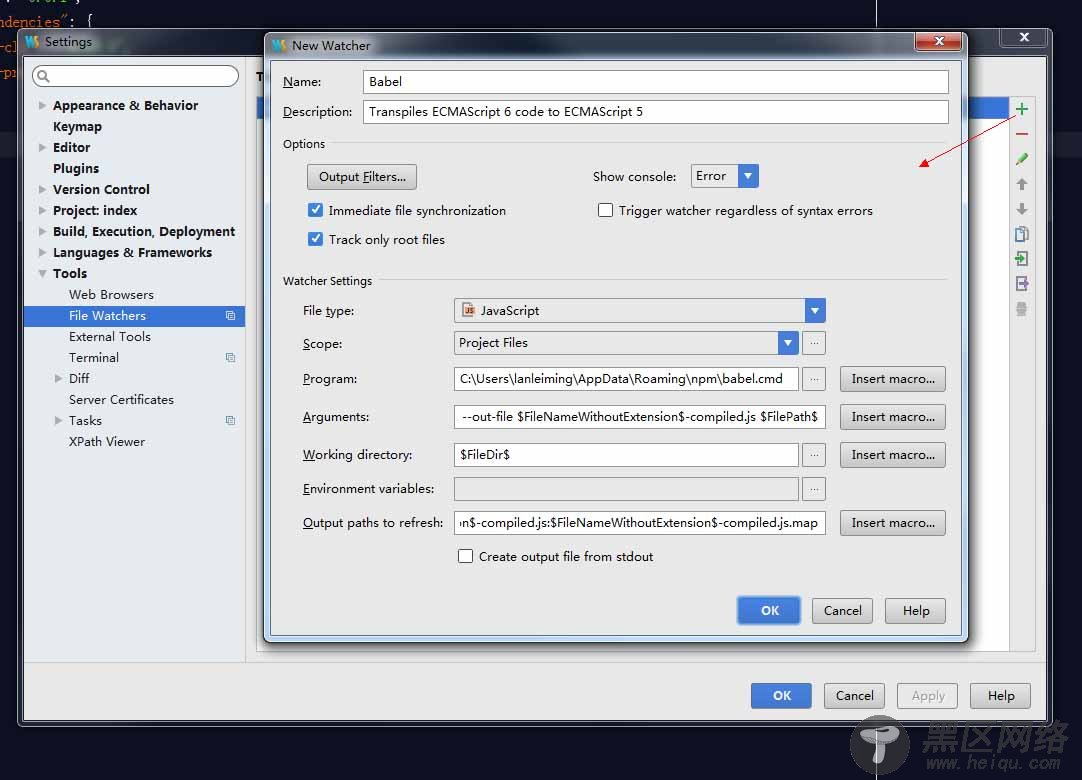Image resolution: width=1082 pixels, height=780 pixels.
Task: Collapse the Tools settings node
Action: 42,273
